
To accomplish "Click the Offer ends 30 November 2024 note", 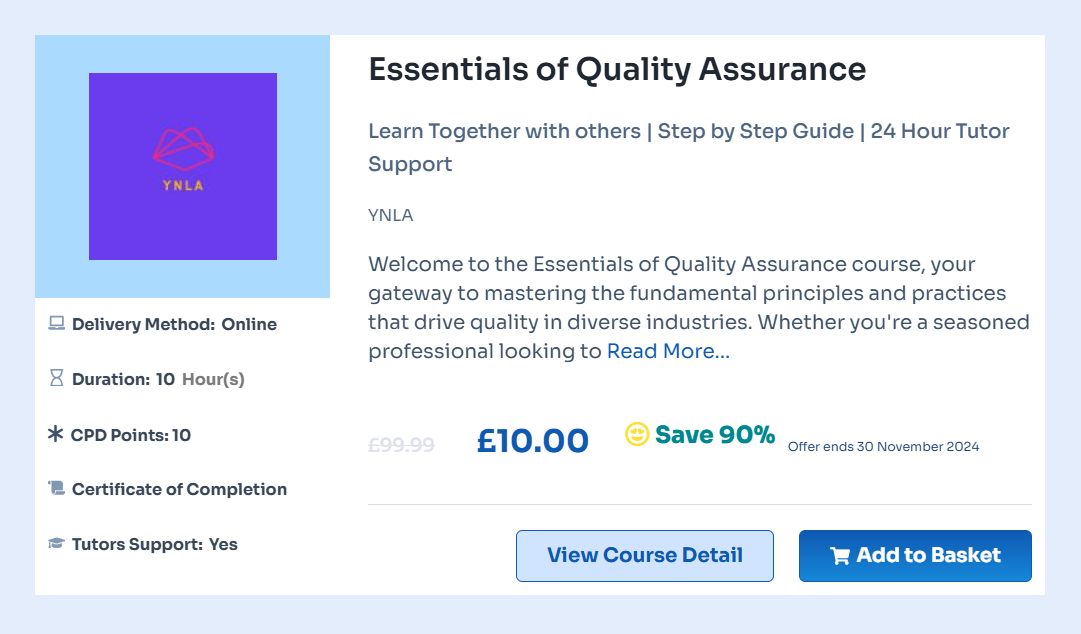I will [x=883, y=446].
